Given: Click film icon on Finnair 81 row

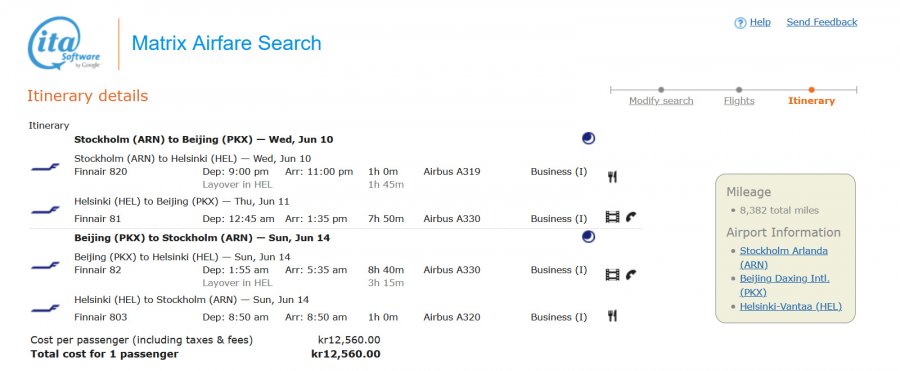Looking at the screenshot, I should 612,217.
